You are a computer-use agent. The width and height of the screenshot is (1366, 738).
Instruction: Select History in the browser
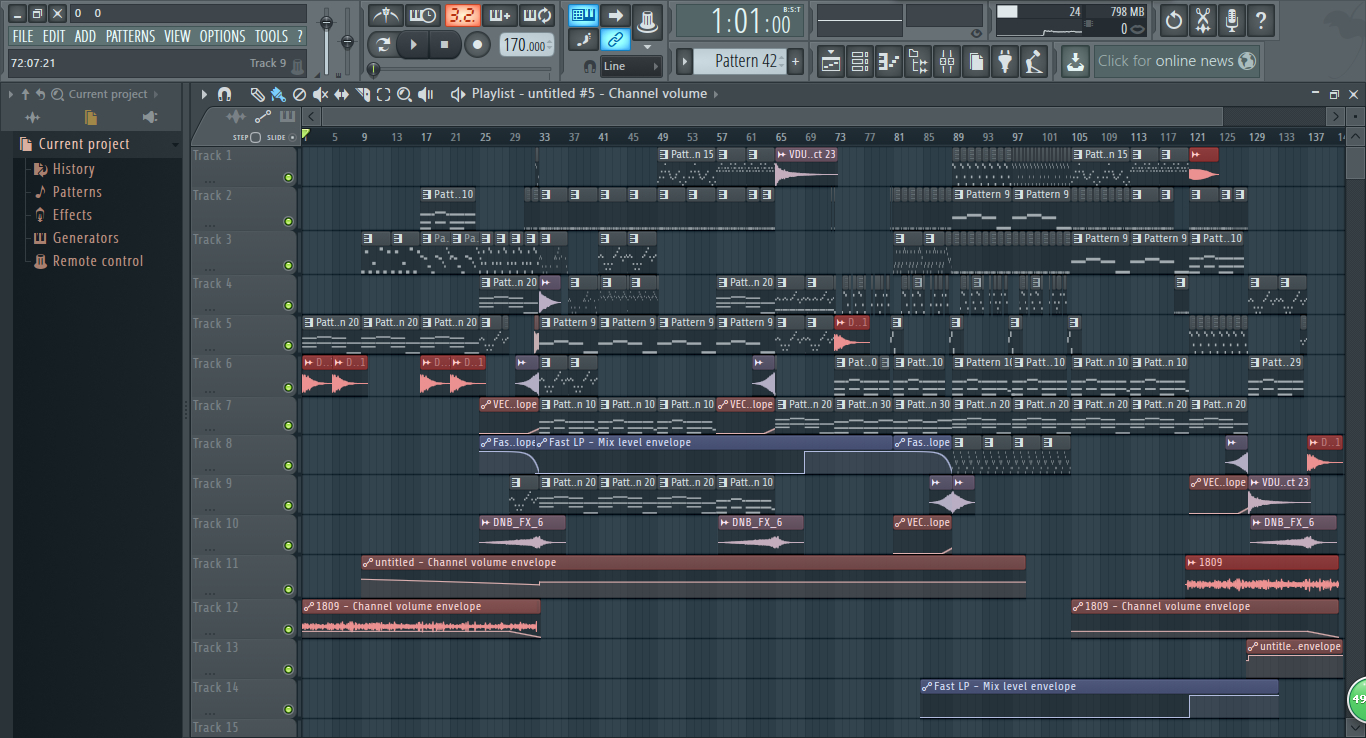point(73,169)
